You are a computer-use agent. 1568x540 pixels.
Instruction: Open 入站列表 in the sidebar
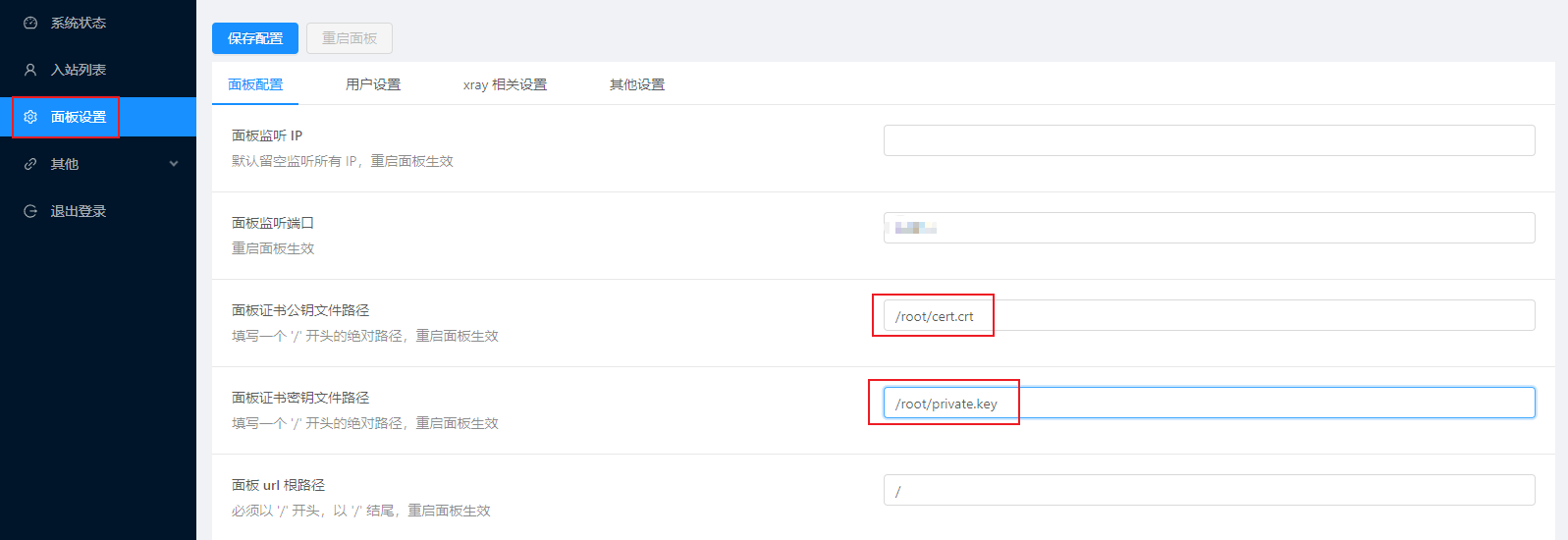(x=98, y=70)
